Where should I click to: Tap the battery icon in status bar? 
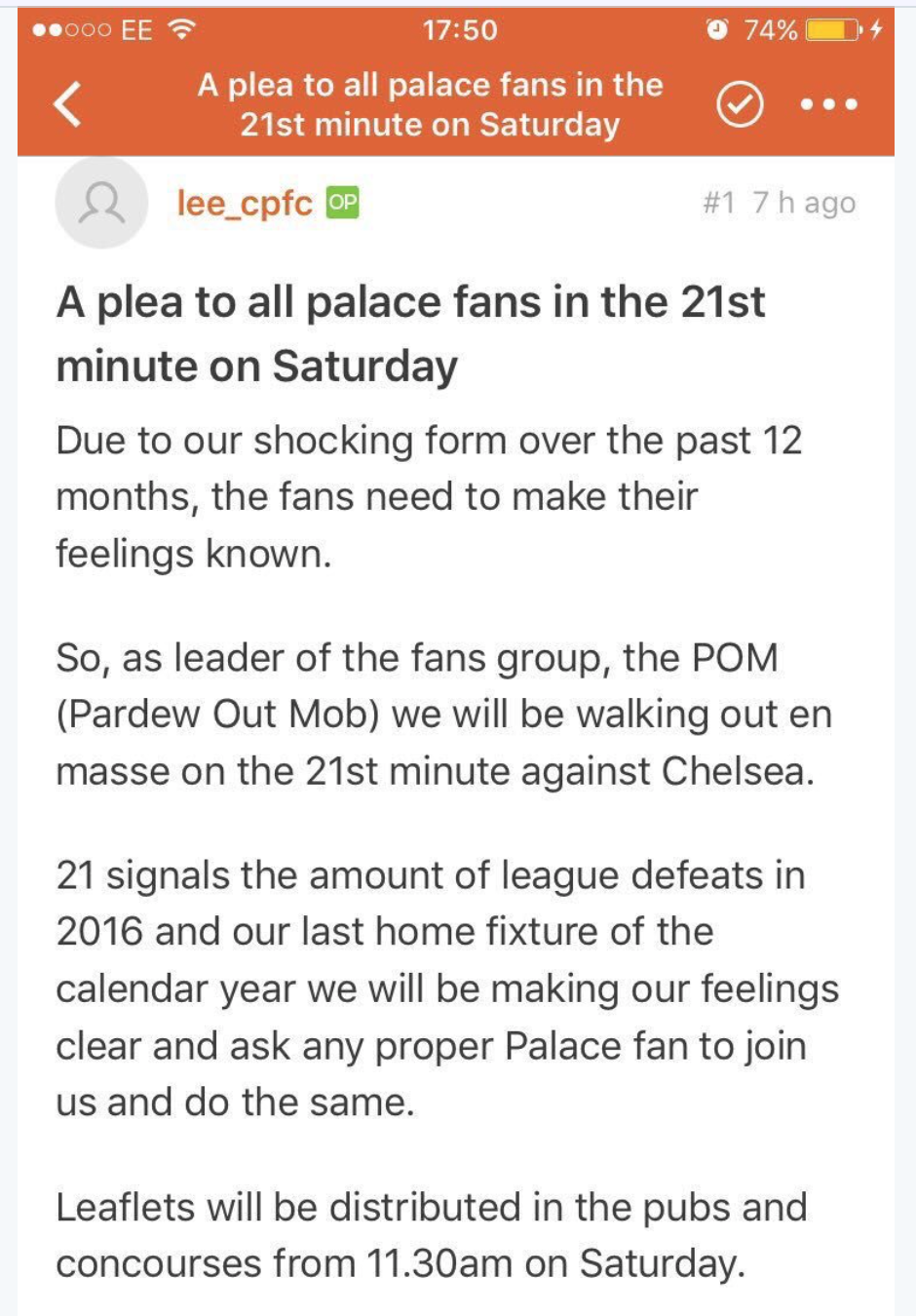coord(832,30)
